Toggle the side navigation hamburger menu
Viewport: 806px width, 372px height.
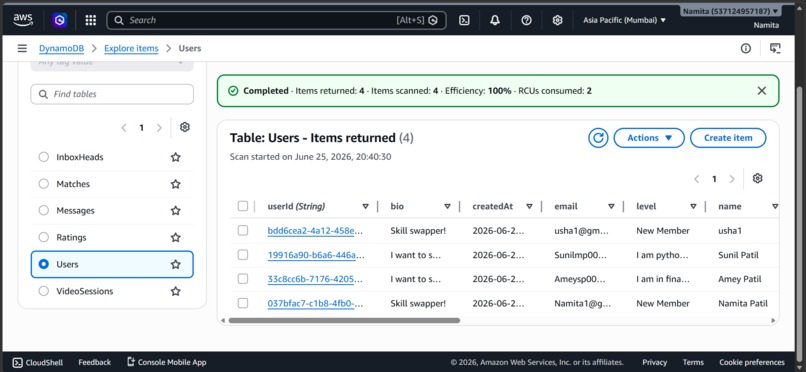point(22,48)
